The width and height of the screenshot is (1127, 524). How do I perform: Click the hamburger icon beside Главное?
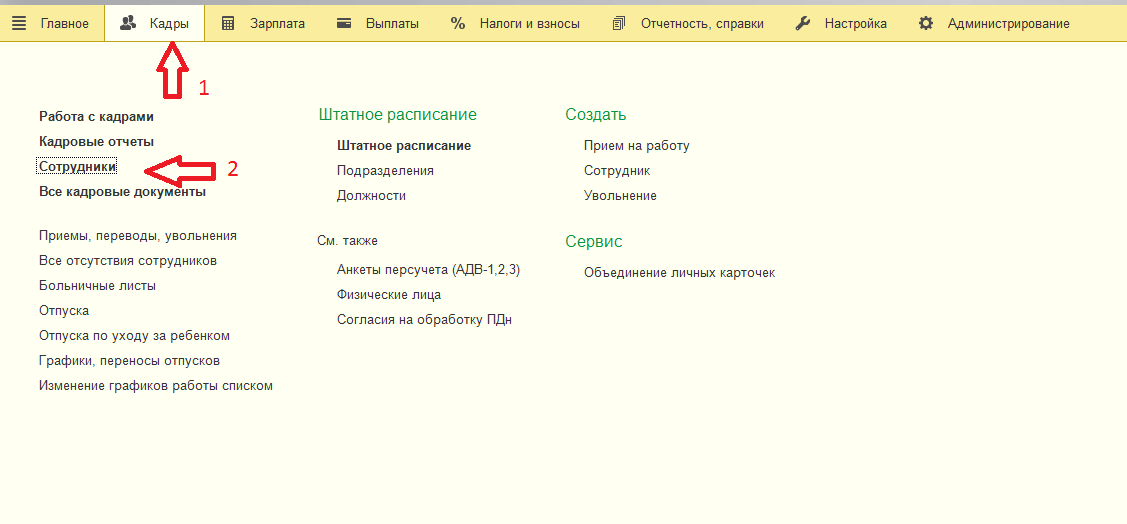pyautogui.click(x=19, y=24)
